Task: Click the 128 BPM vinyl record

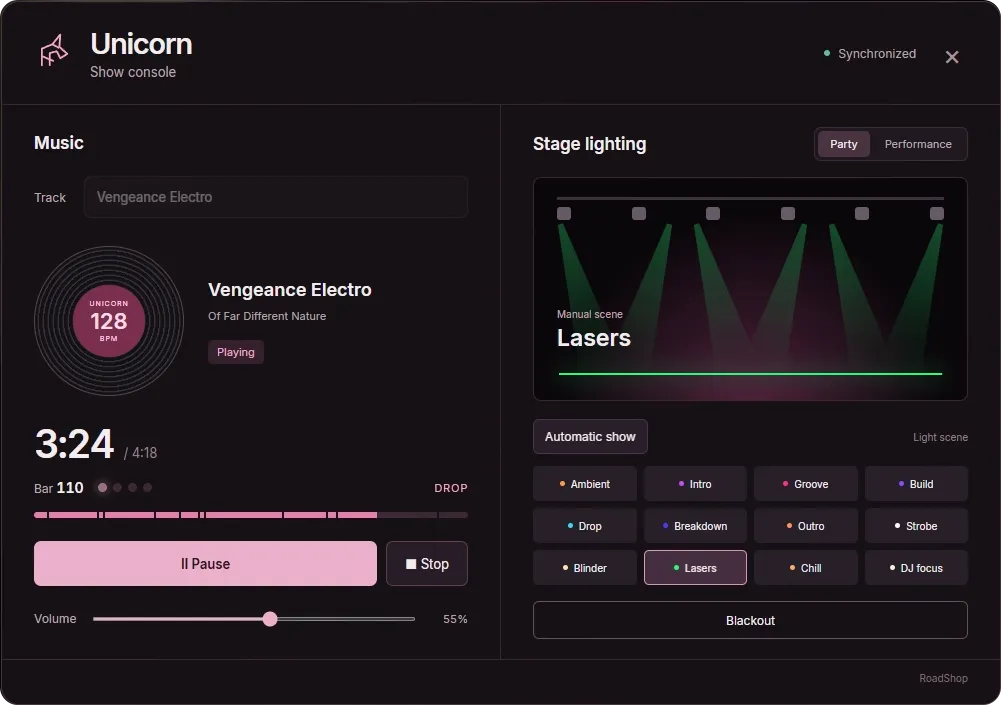Action: pyautogui.click(x=109, y=321)
